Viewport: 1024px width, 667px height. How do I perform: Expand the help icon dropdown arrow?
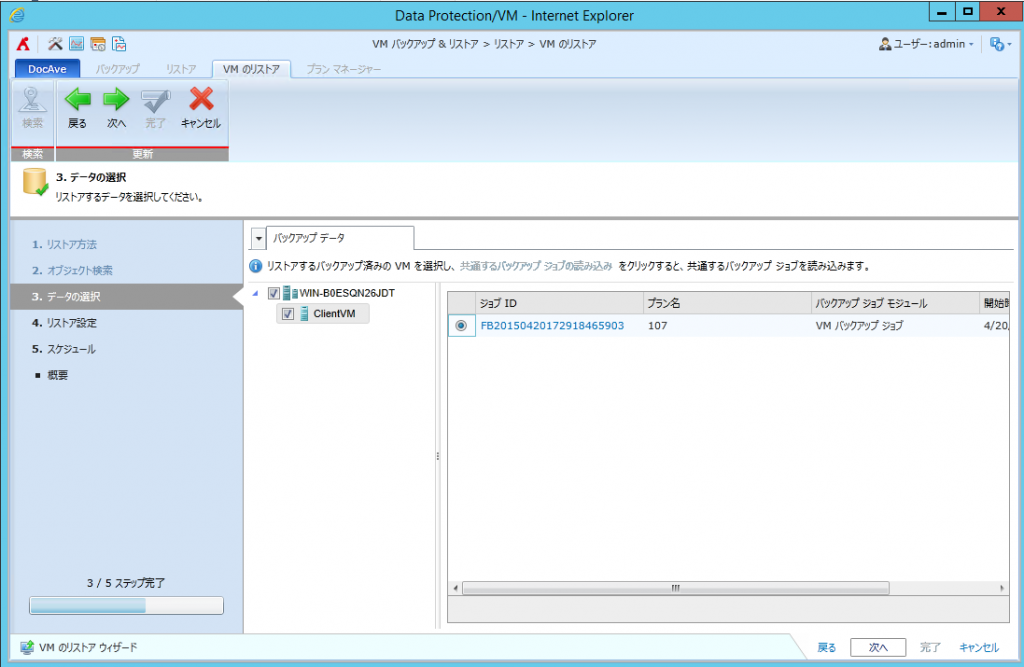pyautogui.click(x=1010, y=44)
